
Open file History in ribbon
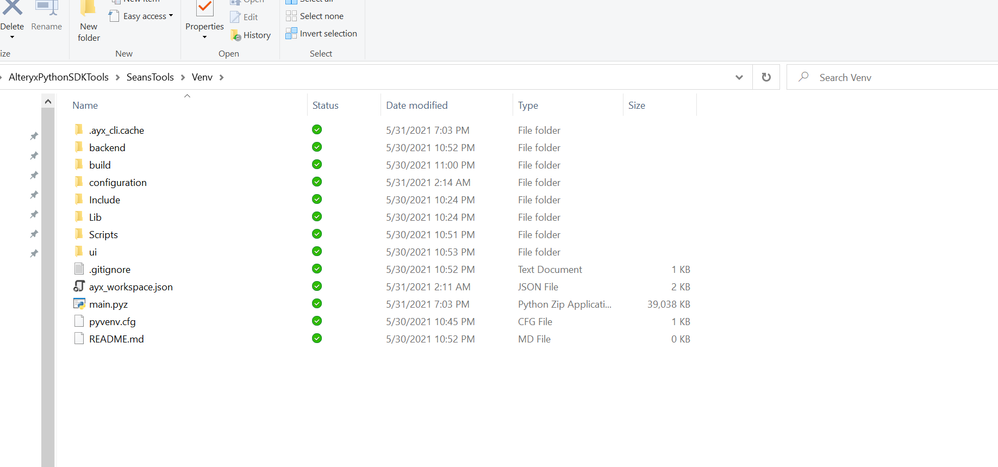(x=250, y=35)
